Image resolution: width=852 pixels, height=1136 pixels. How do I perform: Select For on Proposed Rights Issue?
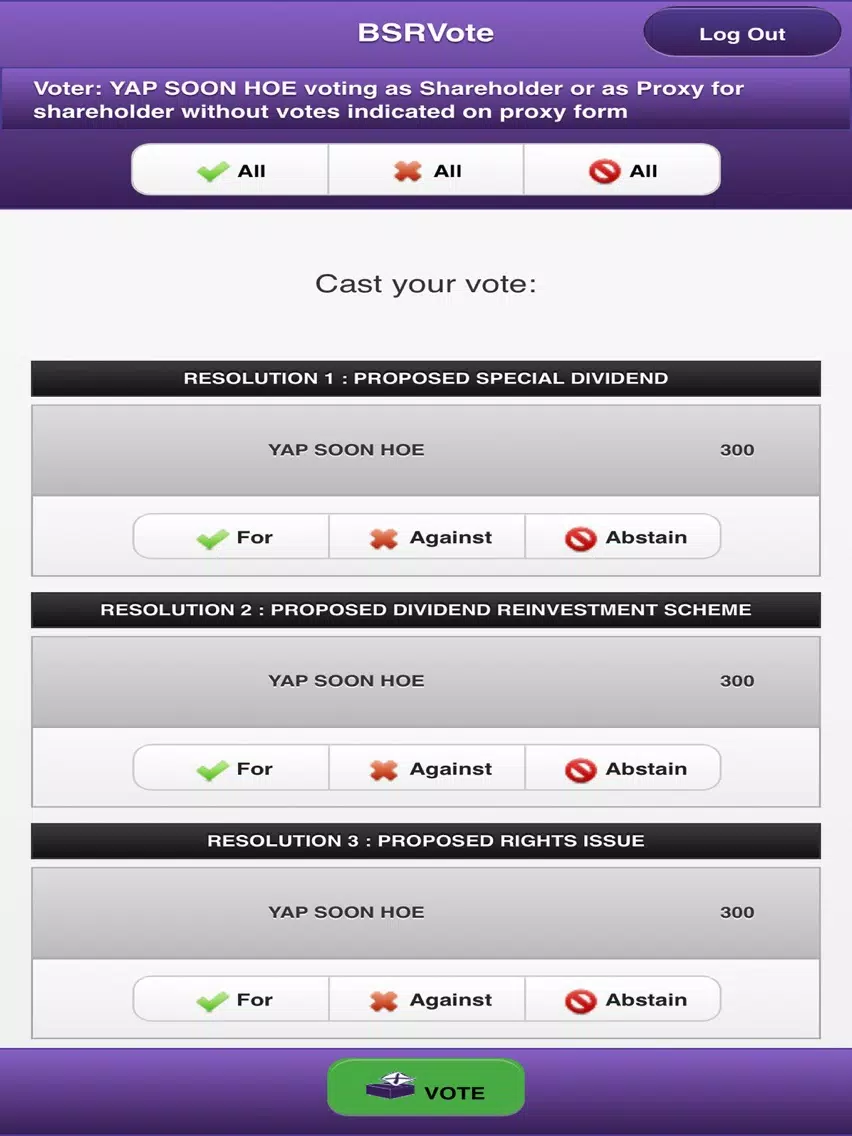(x=231, y=999)
